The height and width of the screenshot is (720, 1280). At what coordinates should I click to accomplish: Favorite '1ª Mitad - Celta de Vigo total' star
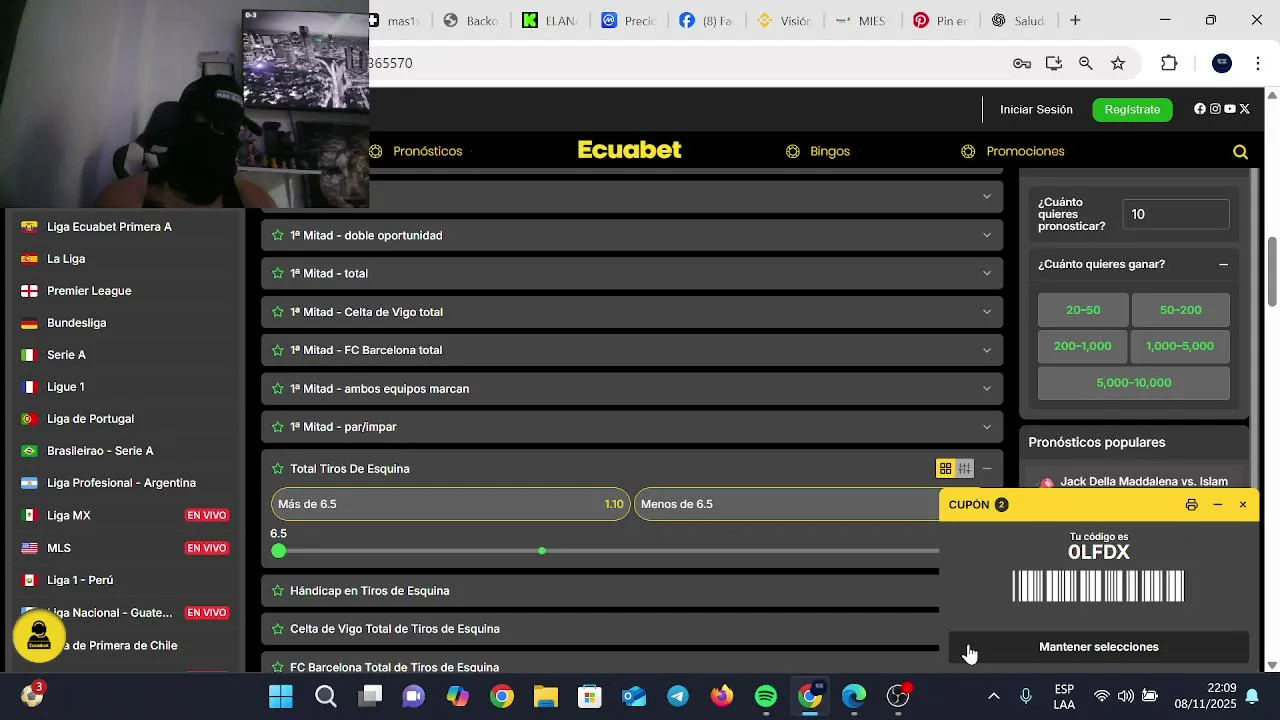tap(278, 312)
